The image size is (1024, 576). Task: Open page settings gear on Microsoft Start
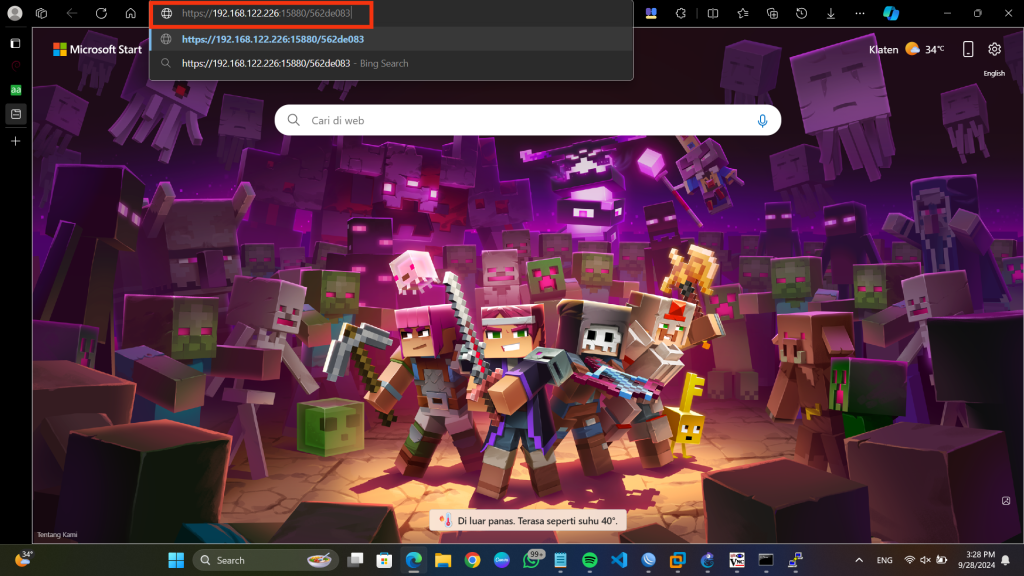click(x=994, y=49)
